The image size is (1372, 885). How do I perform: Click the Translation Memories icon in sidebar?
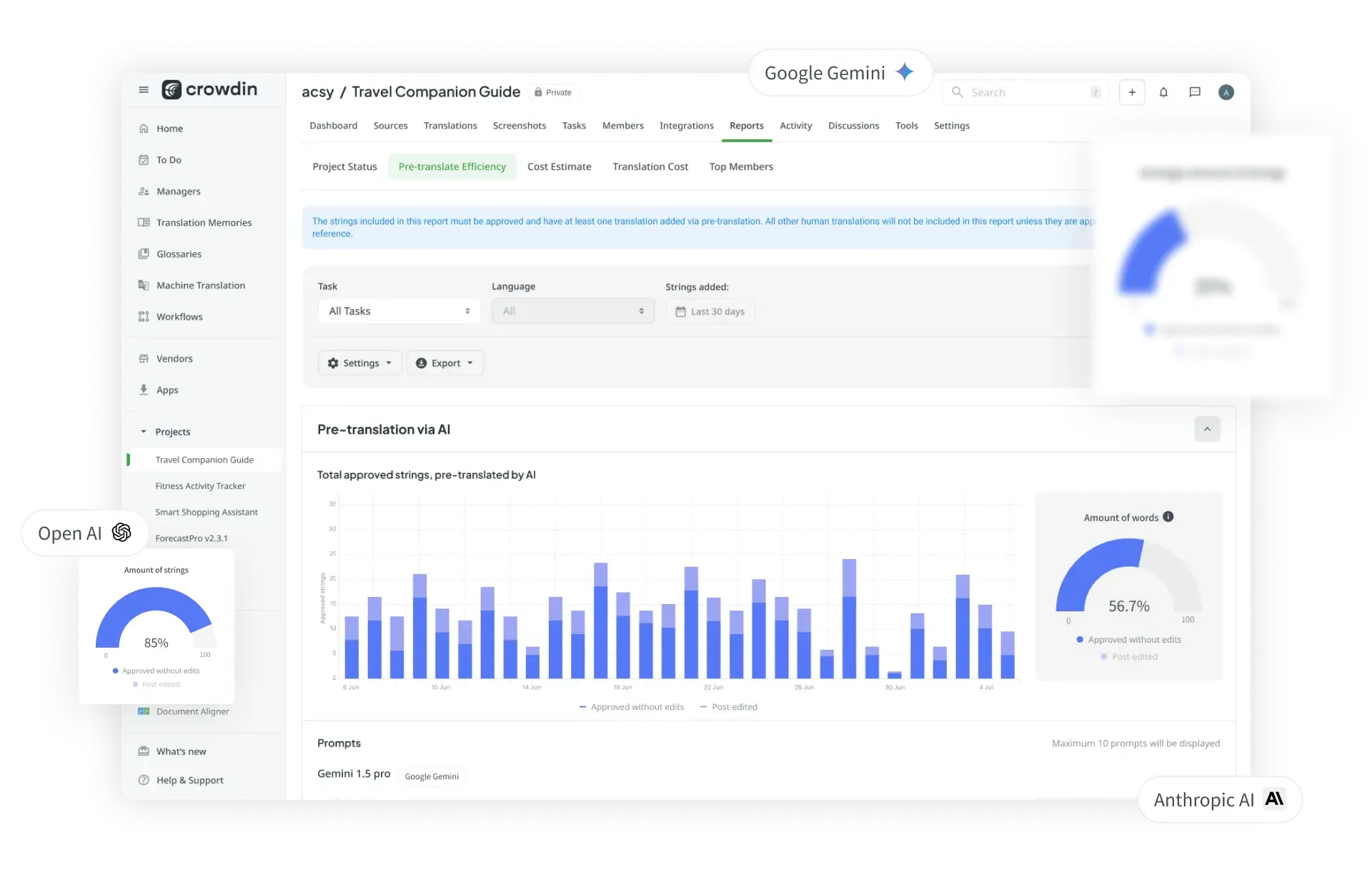click(x=144, y=222)
